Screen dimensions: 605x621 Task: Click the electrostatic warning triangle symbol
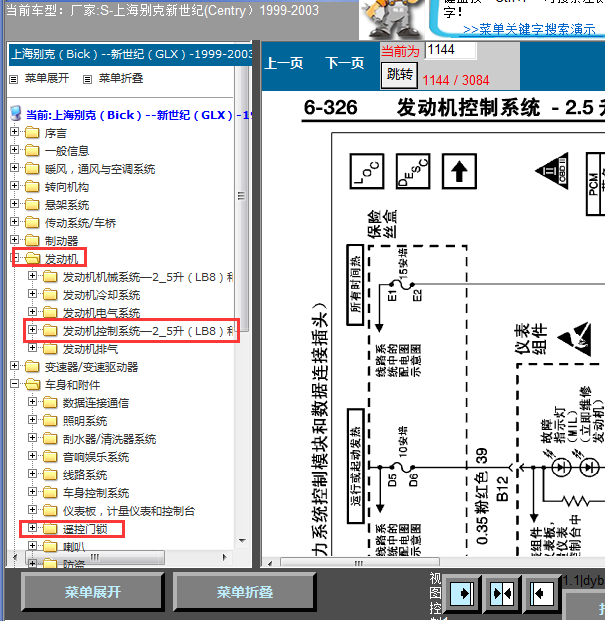click(x=574, y=339)
